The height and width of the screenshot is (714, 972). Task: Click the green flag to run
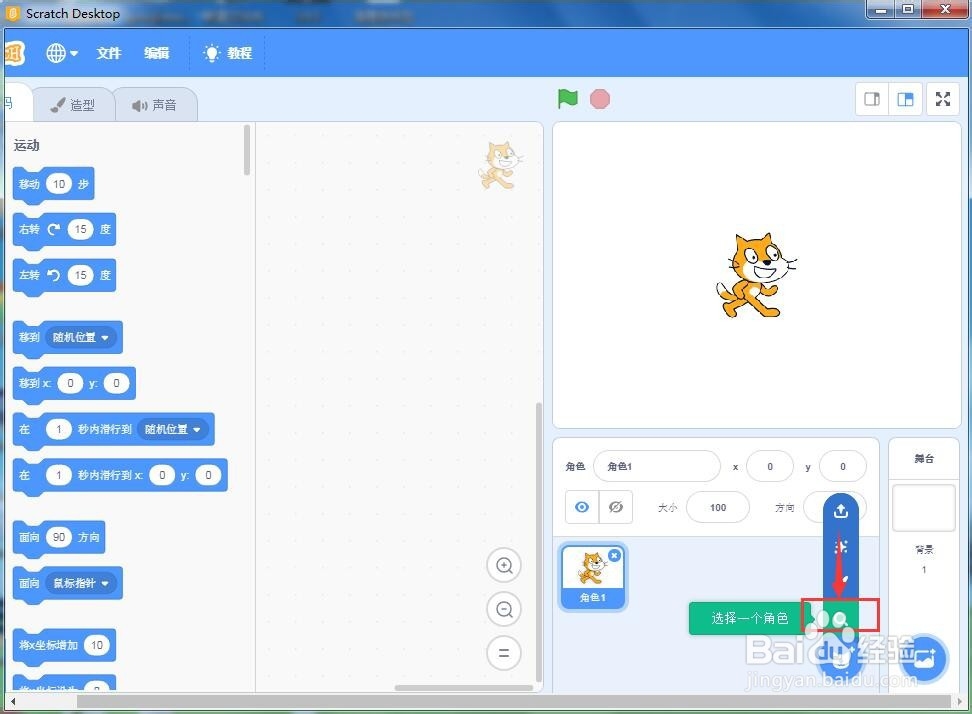[x=567, y=99]
